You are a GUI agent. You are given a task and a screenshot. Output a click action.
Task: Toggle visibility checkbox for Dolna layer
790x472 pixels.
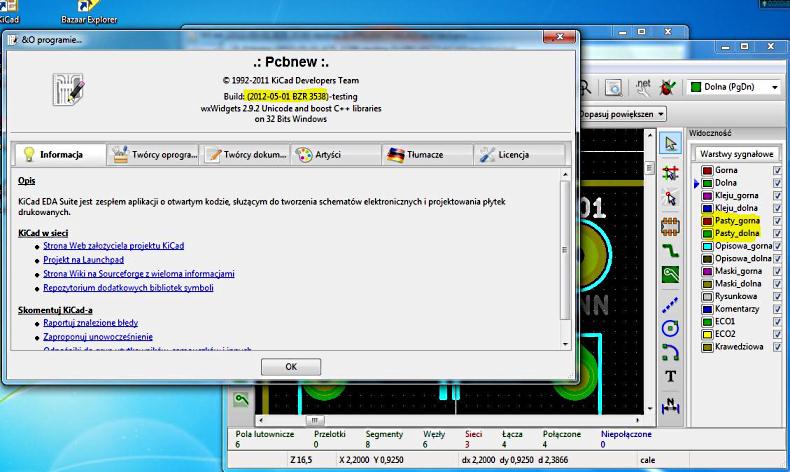coord(777,183)
